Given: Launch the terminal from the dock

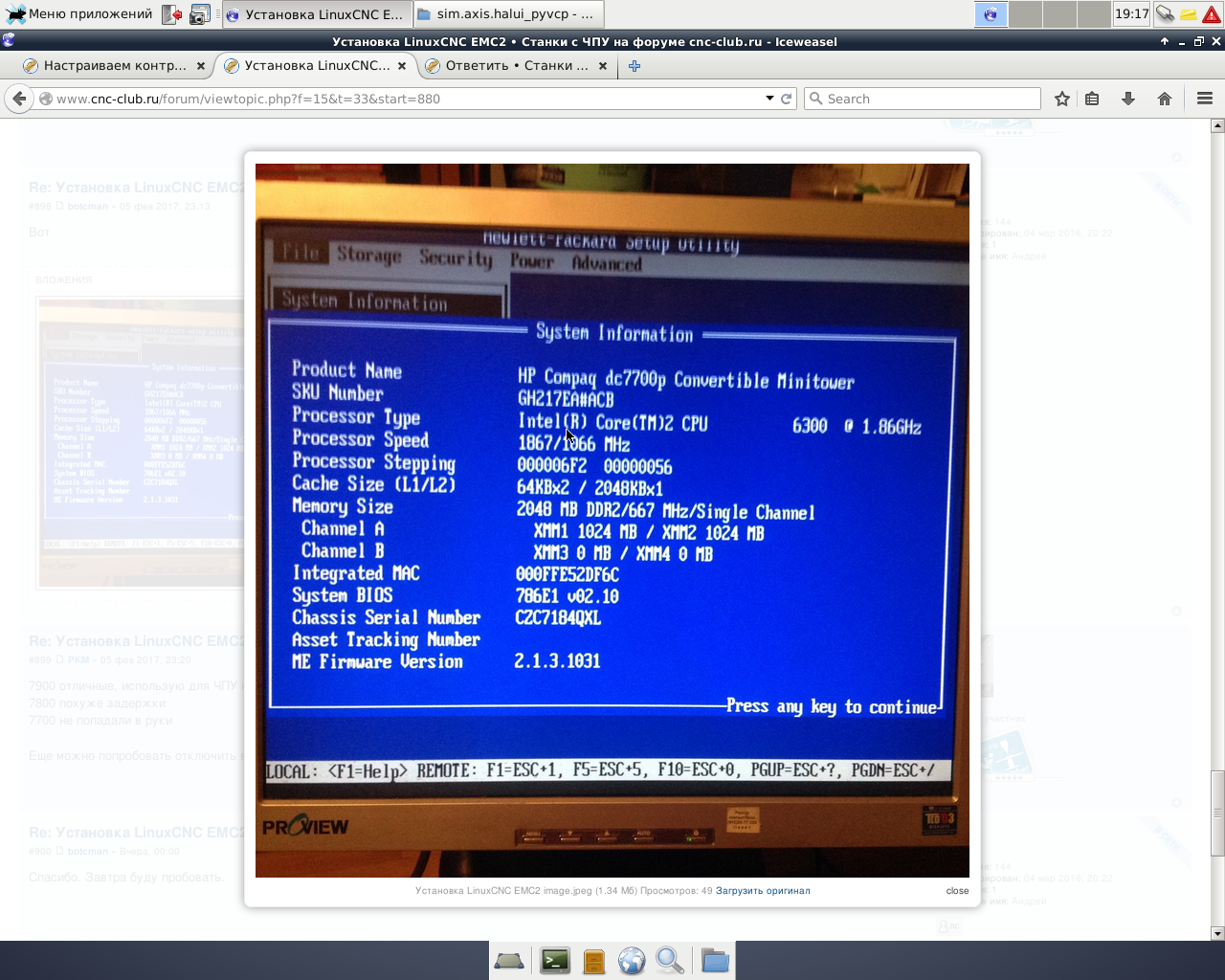Looking at the screenshot, I should pyautogui.click(x=555, y=960).
